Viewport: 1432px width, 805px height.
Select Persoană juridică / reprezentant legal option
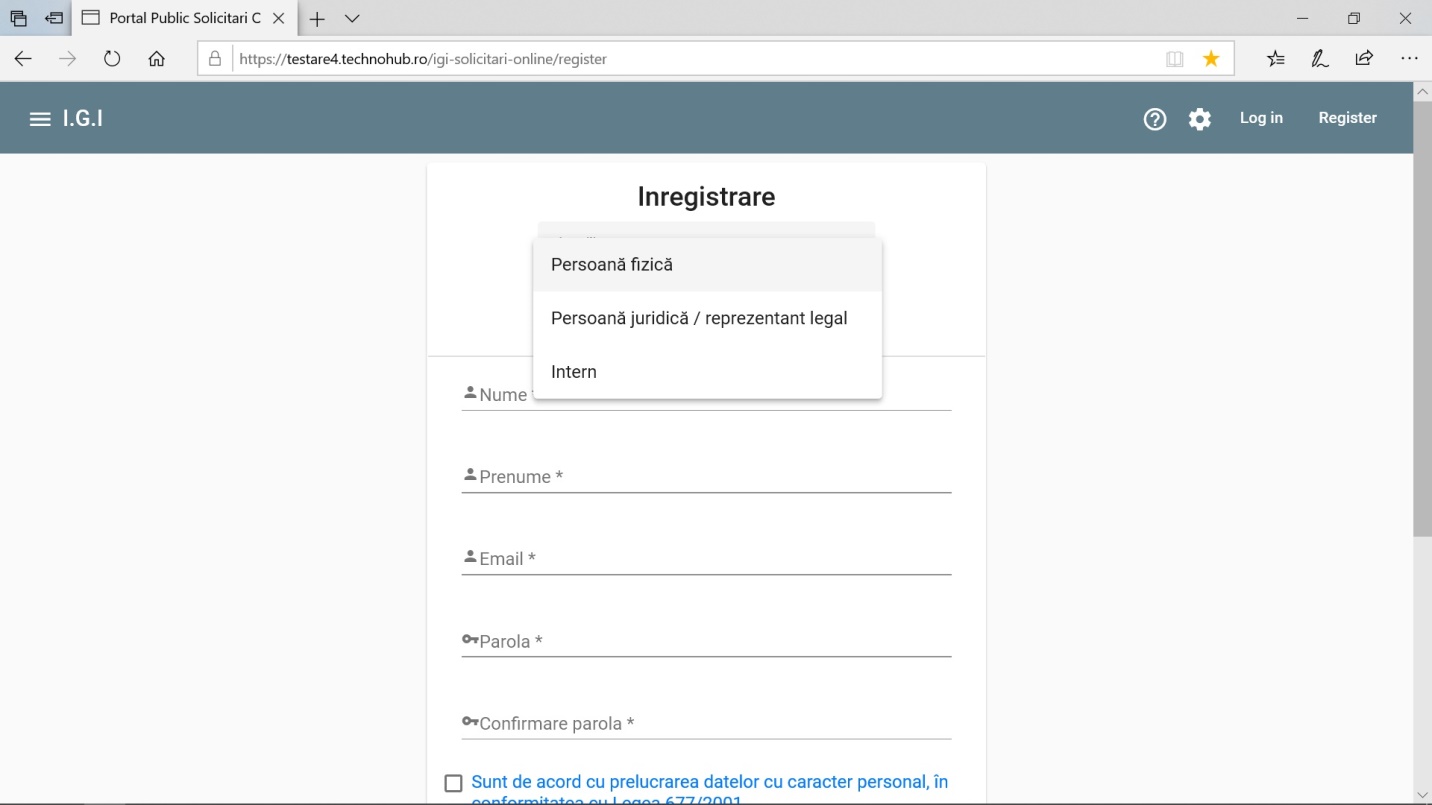point(708,318)
